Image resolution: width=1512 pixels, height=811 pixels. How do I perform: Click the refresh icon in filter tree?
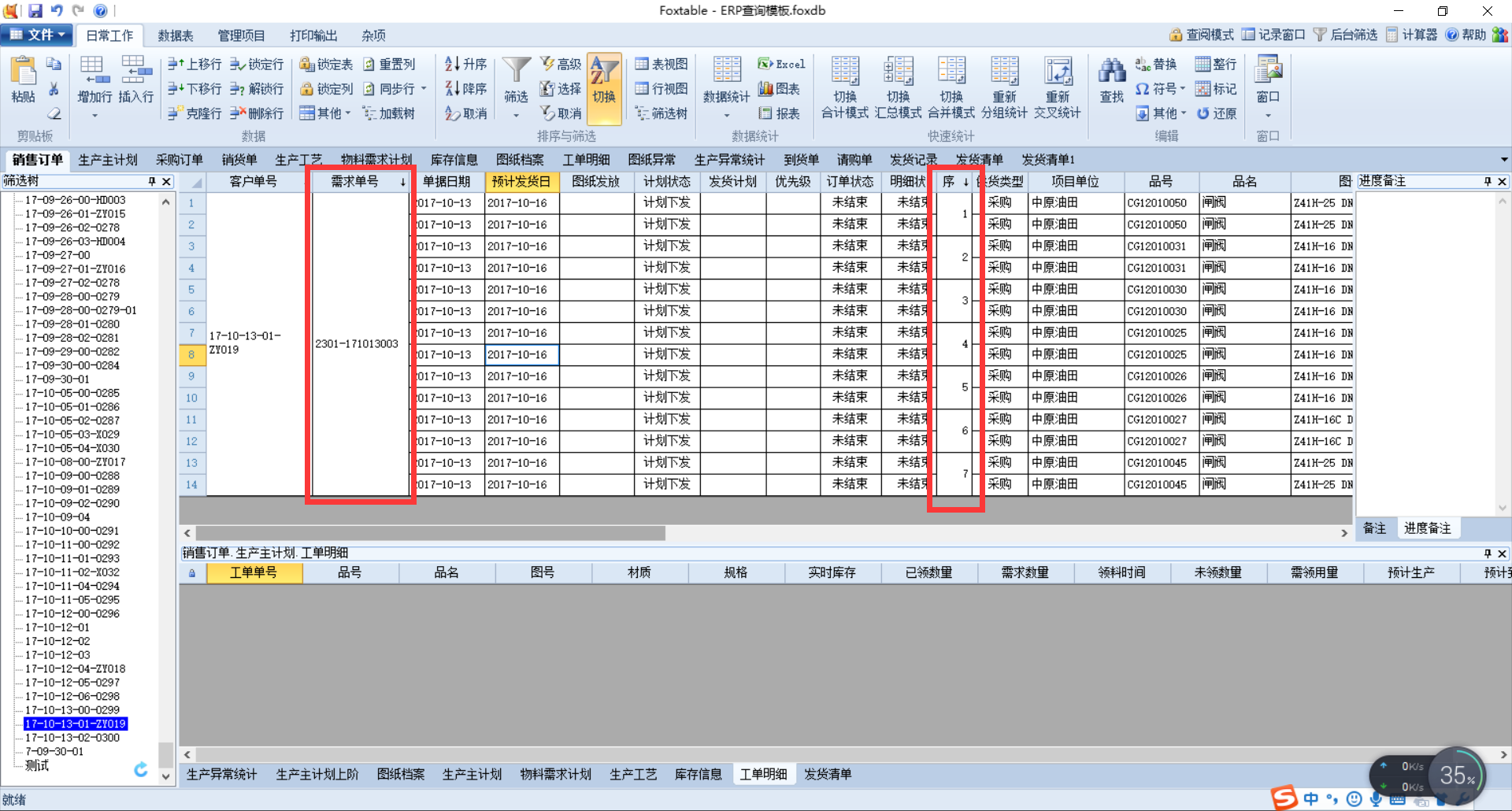[141, 769]
